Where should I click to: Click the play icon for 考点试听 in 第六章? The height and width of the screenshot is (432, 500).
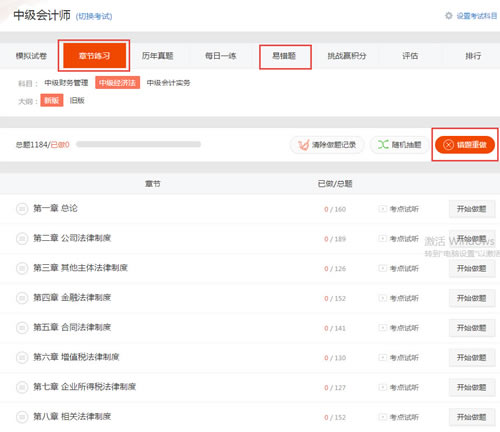point(383,357)
